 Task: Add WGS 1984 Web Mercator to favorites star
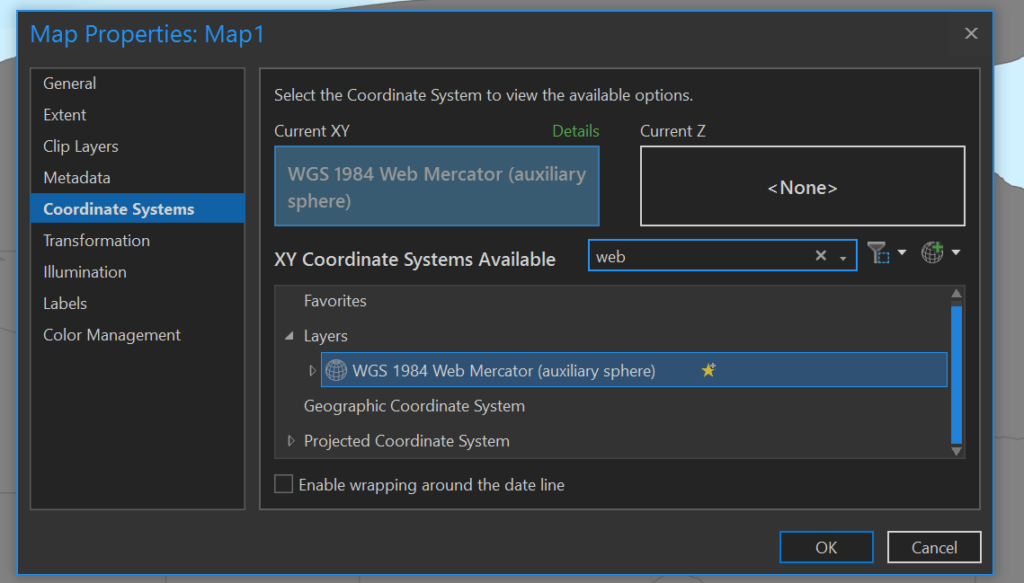pyautogui.click(x=709, y=370)
